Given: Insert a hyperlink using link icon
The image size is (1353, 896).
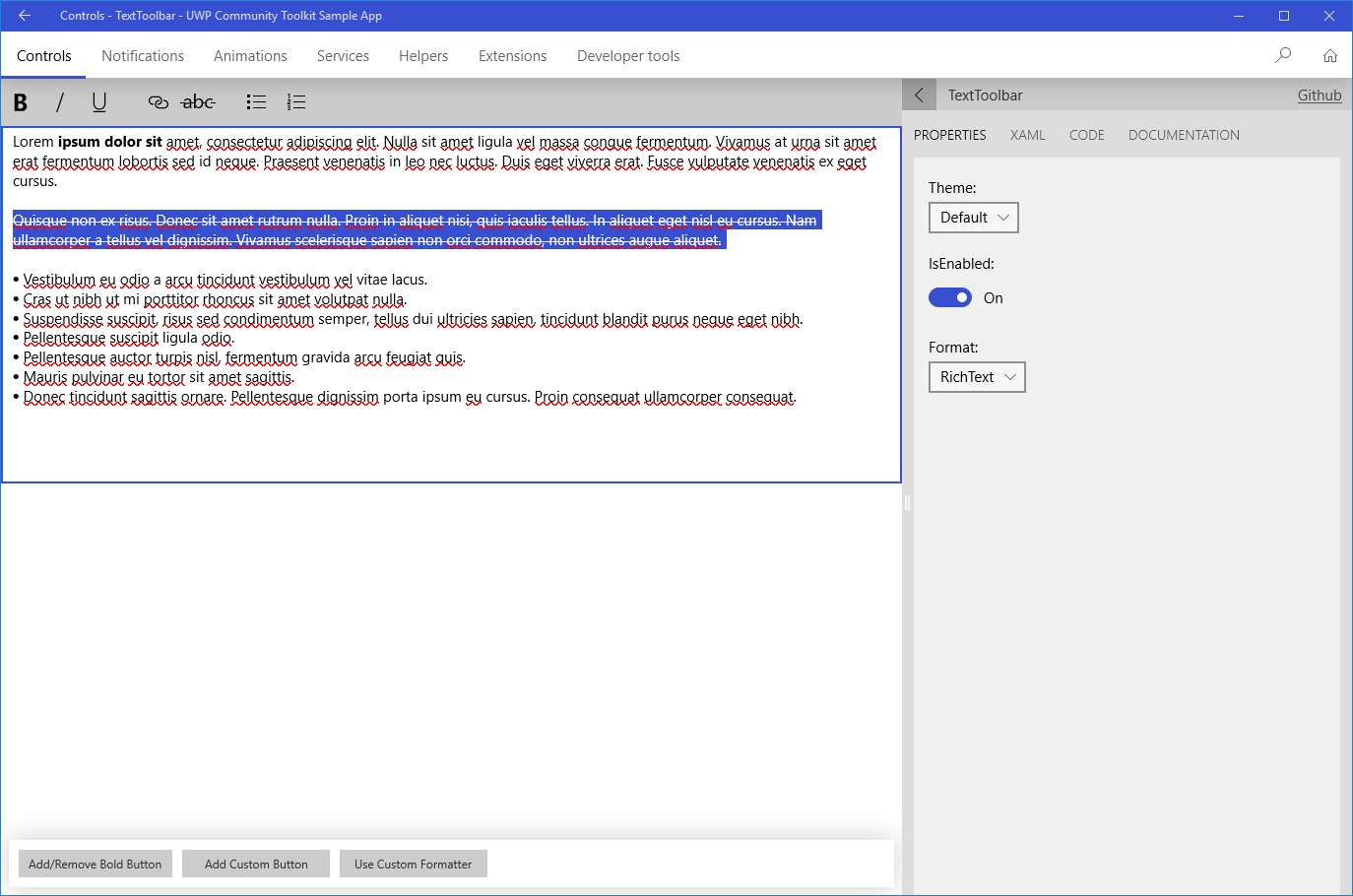Looking at the screenshot, I should 159,102.
